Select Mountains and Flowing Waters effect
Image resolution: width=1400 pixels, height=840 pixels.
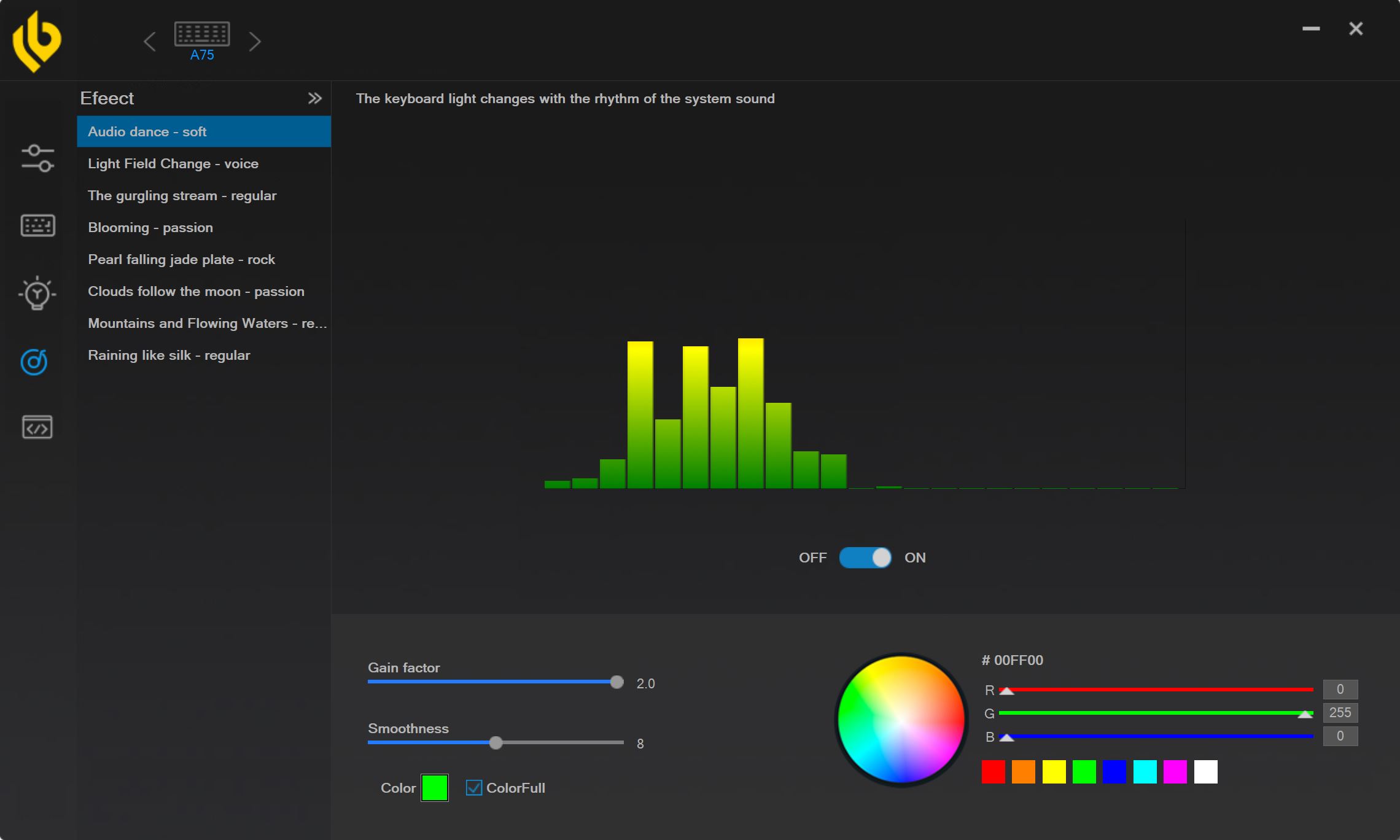tap(204, 323)
